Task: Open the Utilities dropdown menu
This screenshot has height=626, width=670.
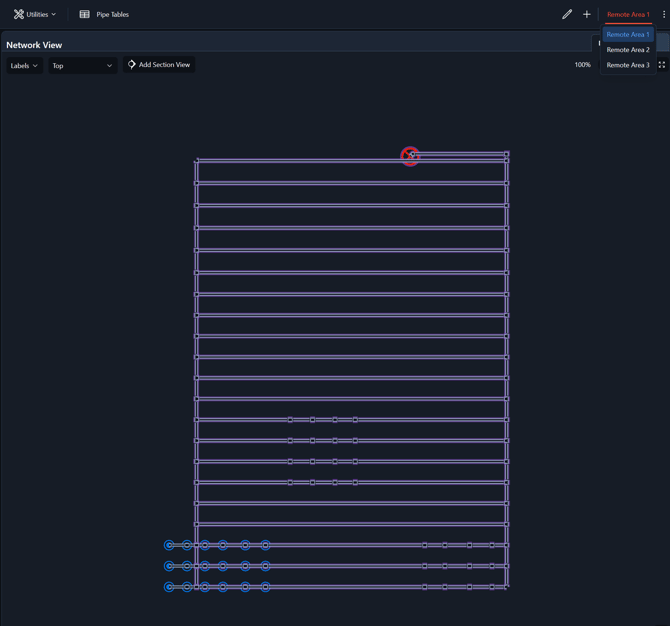Action: (x=35, y=15)
